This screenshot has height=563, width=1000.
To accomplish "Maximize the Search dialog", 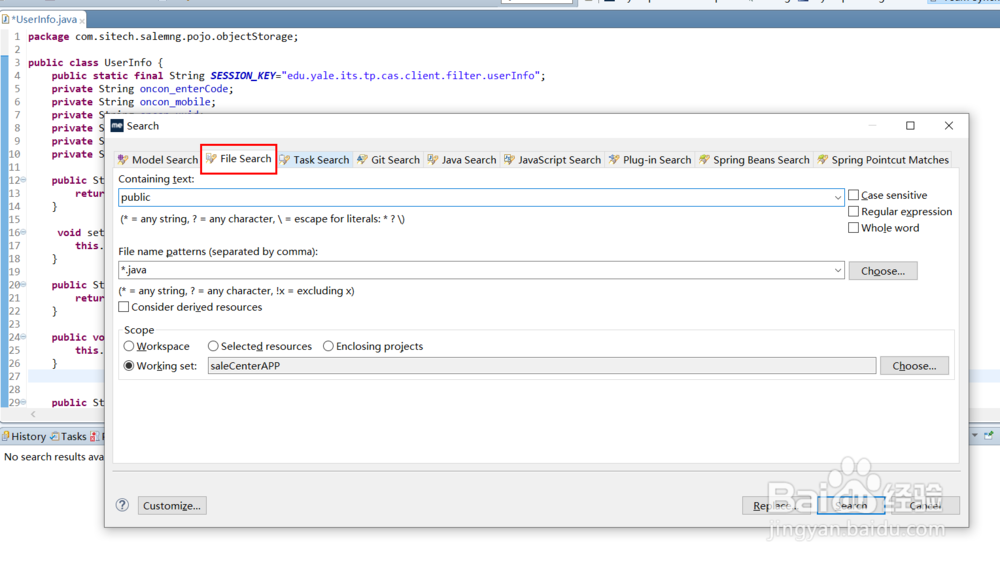I will (x=910, y=126).
